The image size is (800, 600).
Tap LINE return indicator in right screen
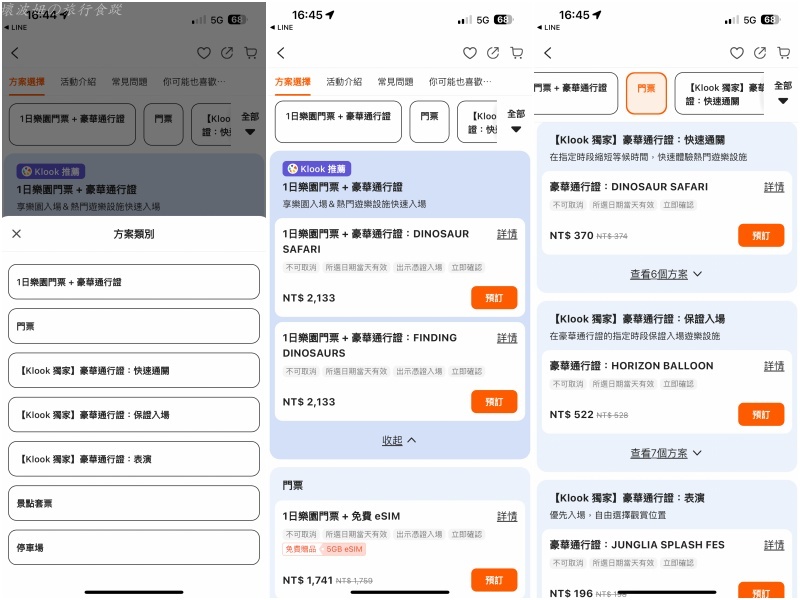pos(548,28)
